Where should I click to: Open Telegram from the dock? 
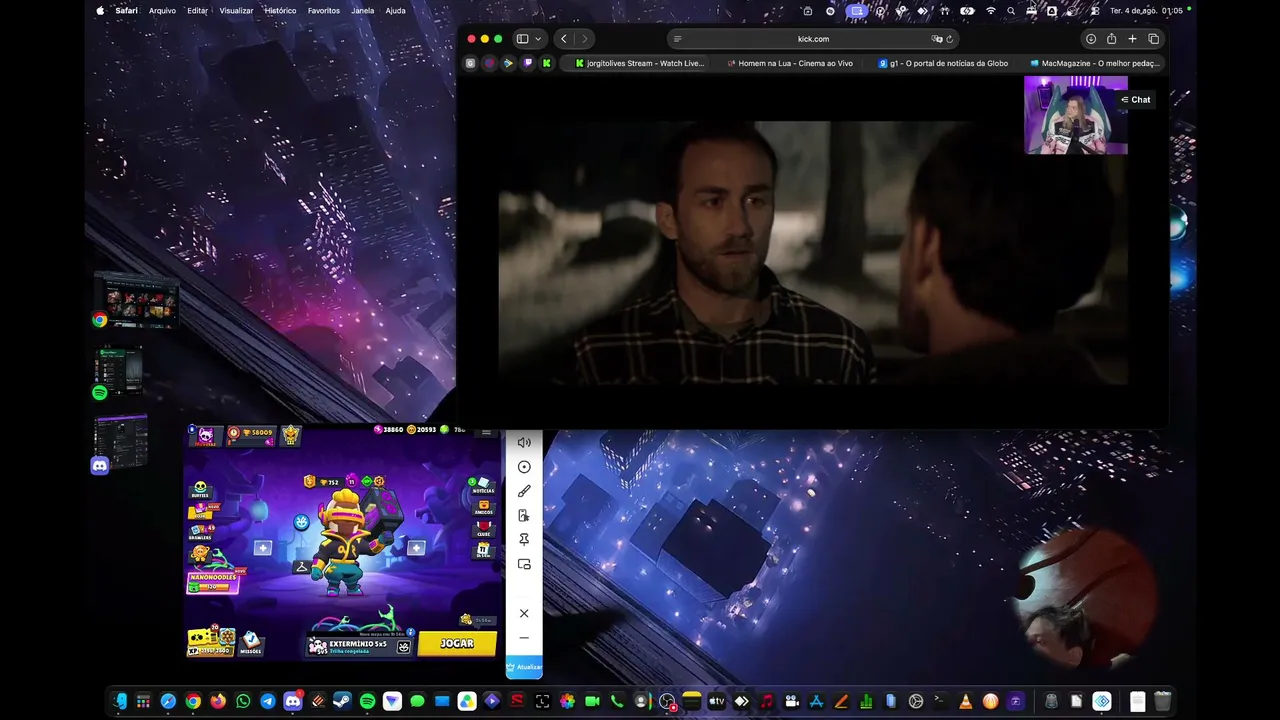(x=268, y=701)
